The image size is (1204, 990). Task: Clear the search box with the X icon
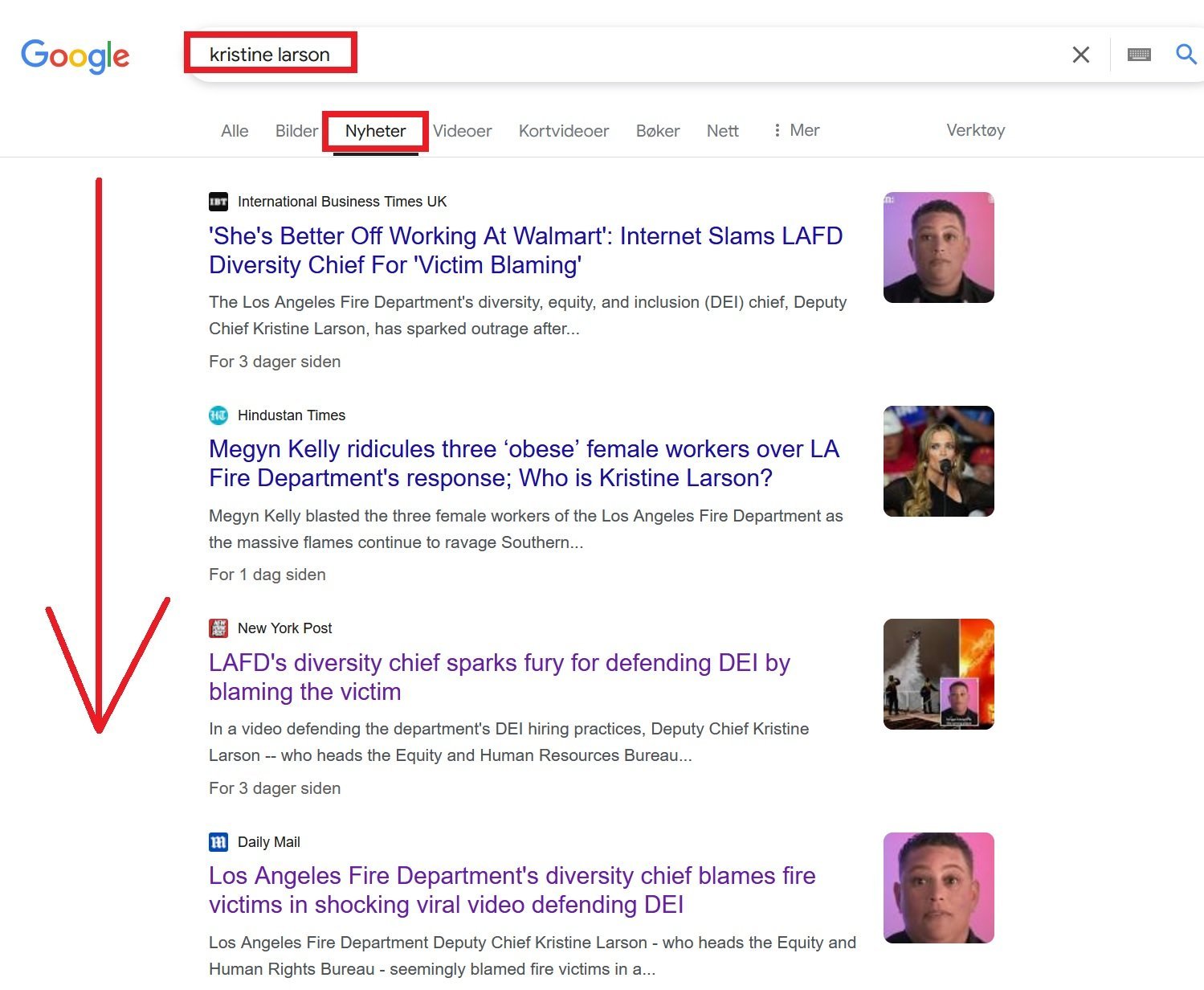[x=1081, y=55]
